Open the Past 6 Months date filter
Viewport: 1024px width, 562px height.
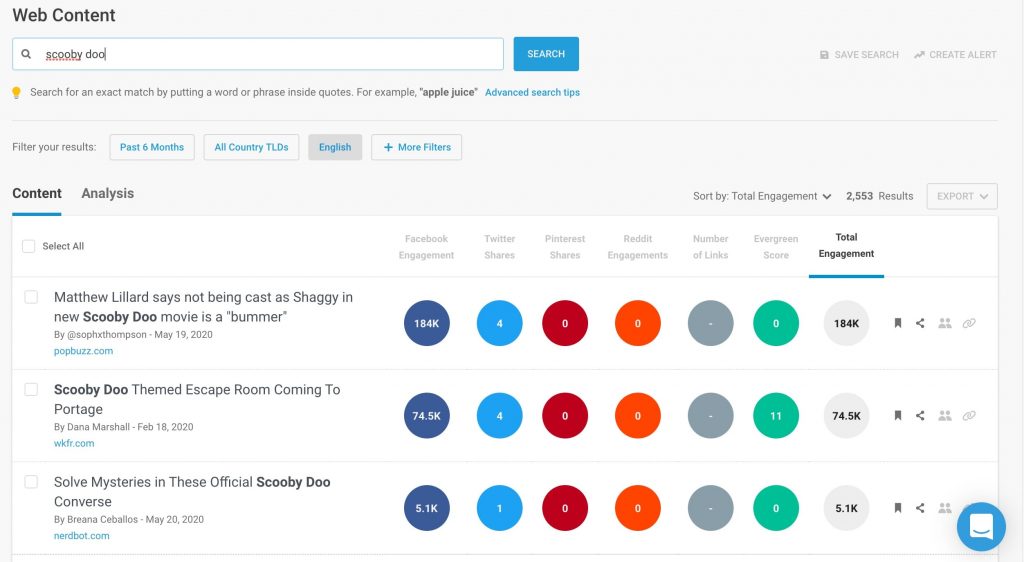[x=152, y=148]
